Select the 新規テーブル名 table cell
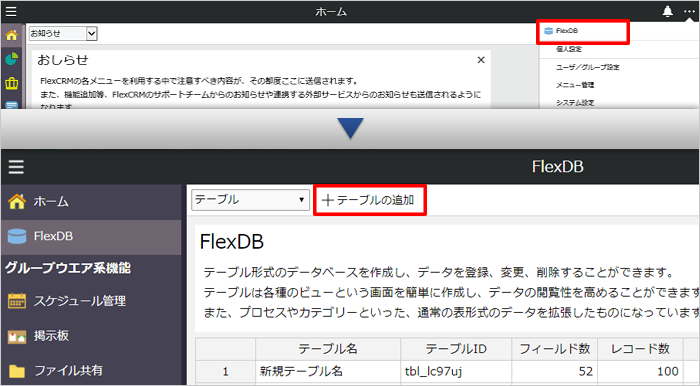700x386 pixels. coord(328,371)
